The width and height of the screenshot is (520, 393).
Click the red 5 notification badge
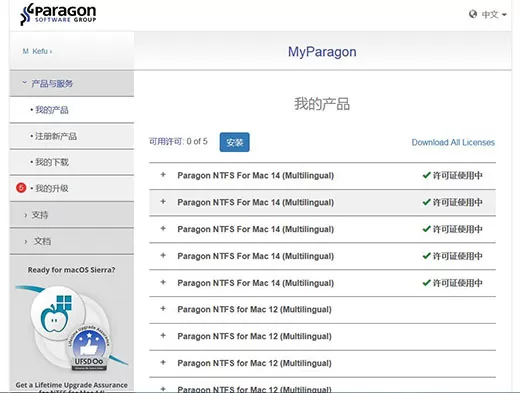21,188
